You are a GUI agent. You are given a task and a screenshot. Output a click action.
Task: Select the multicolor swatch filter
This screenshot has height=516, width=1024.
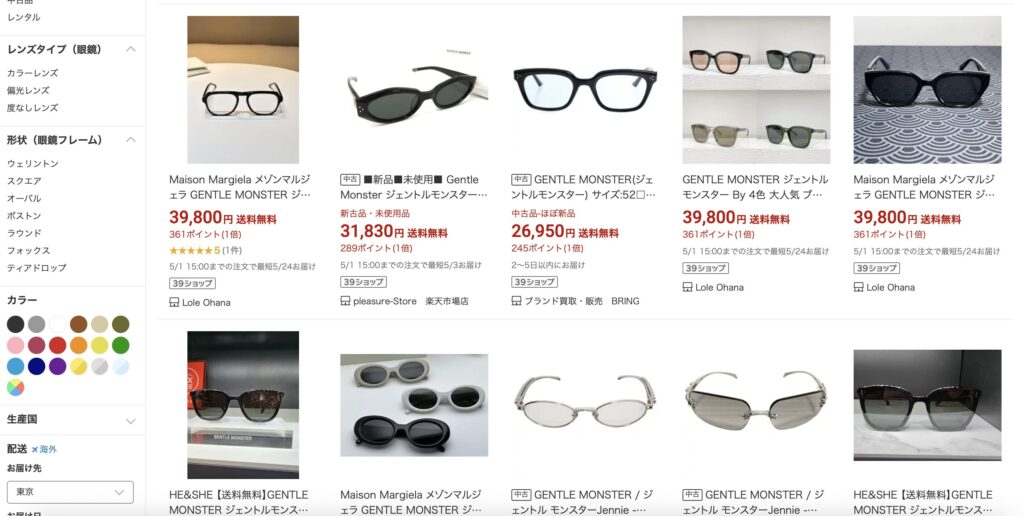(16, 387)
